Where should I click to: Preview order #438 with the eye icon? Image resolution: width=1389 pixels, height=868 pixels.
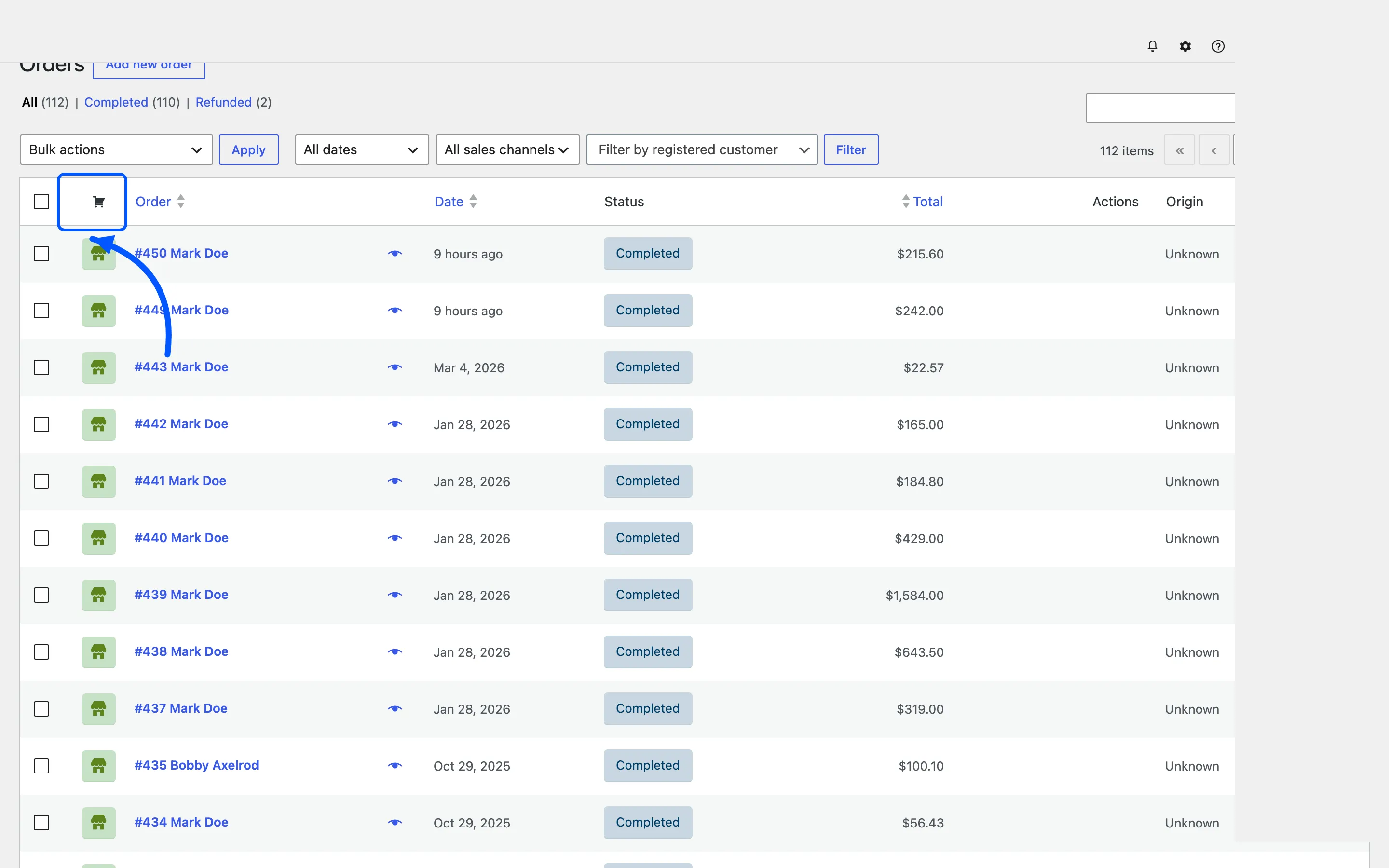coord(395,651)
